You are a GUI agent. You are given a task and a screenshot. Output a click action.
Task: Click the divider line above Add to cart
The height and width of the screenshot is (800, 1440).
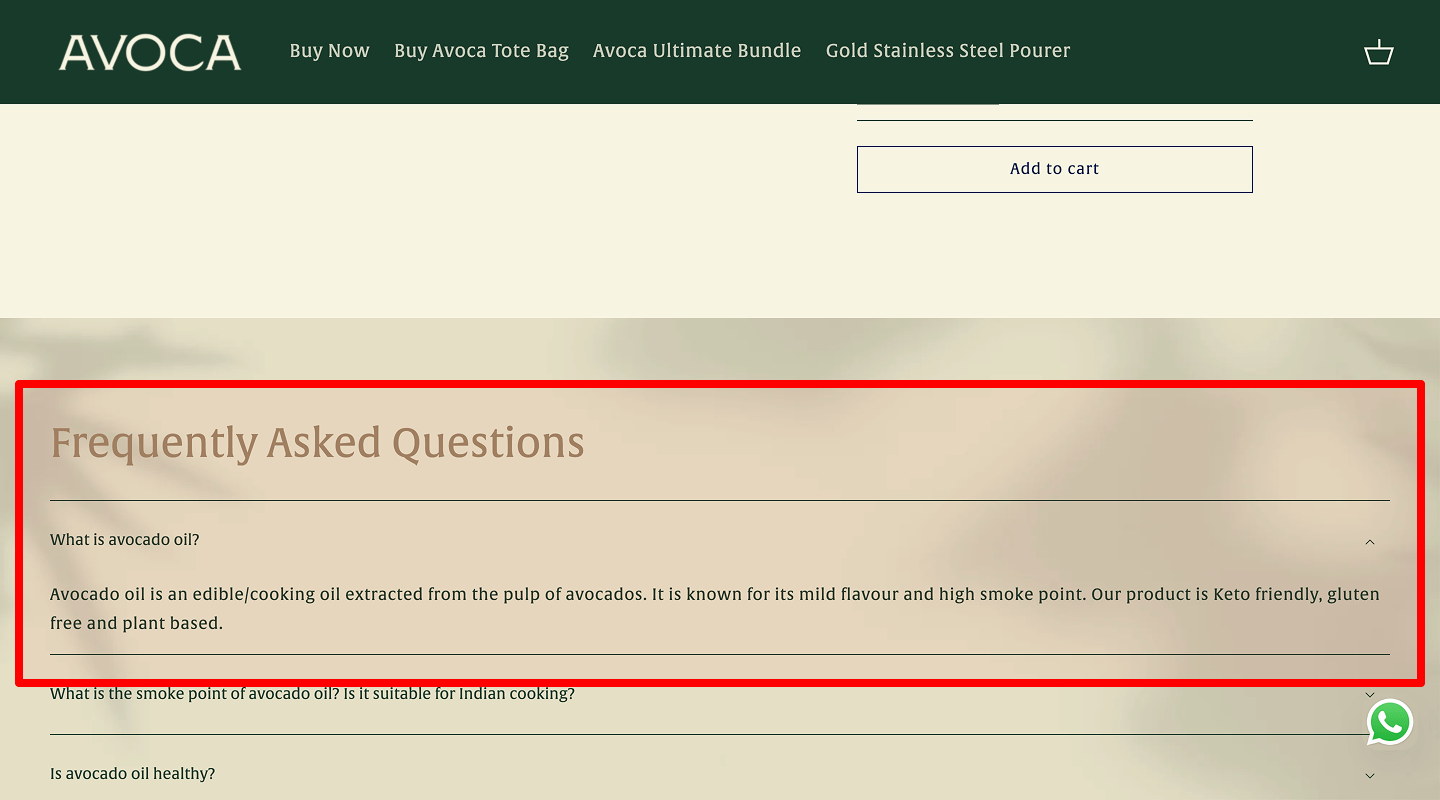[x=1054, y=121]
